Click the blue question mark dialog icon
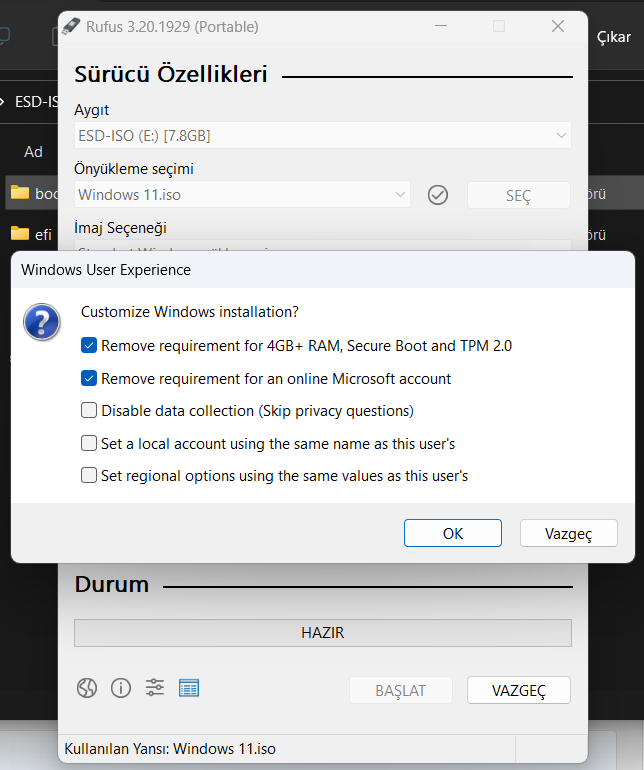 (42, 322)
